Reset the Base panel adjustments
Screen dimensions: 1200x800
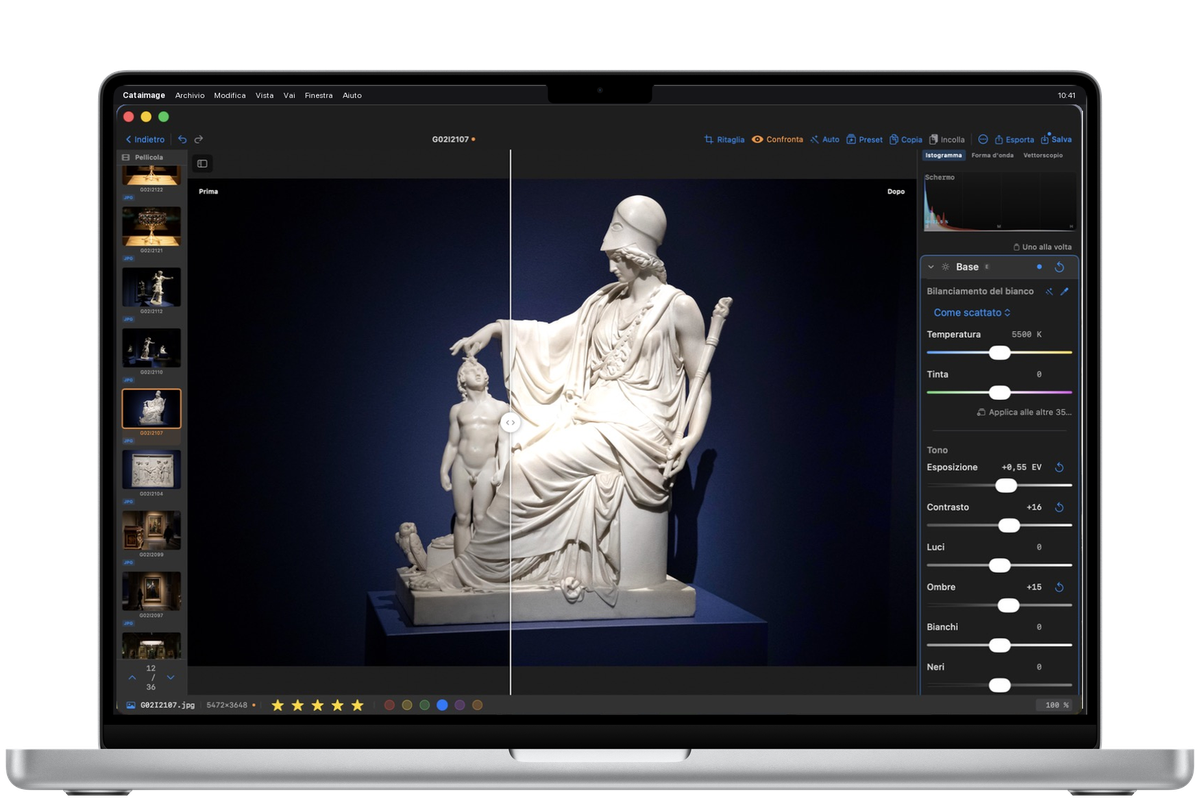click(x=1059, y=267)
